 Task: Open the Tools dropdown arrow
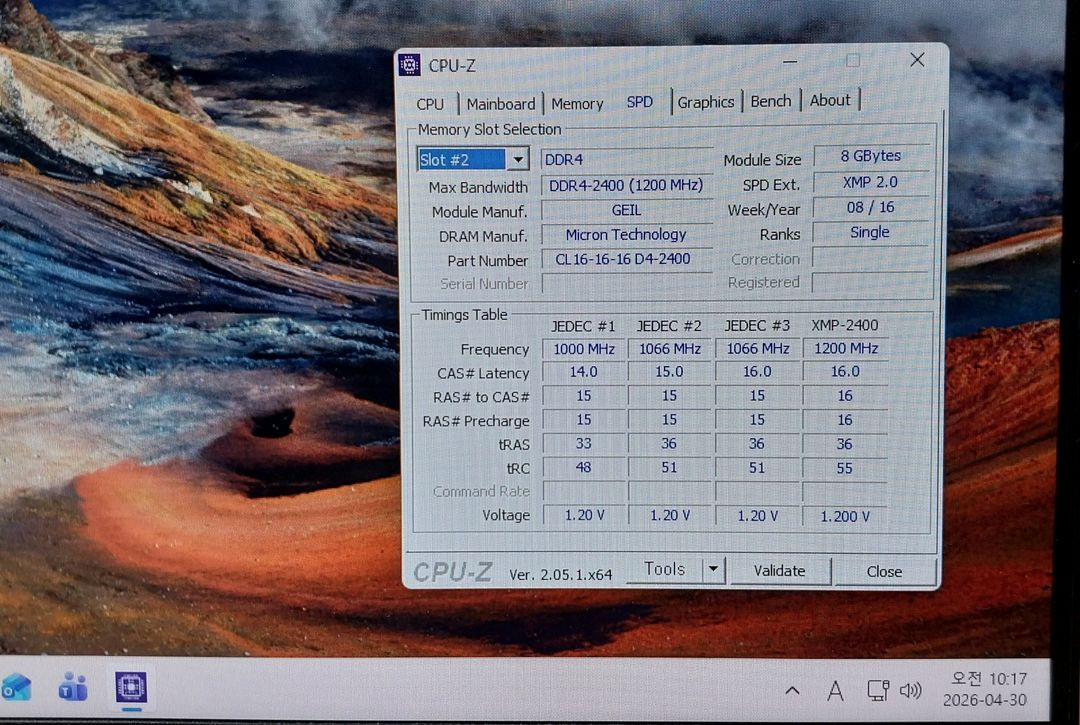pos(714,569)
